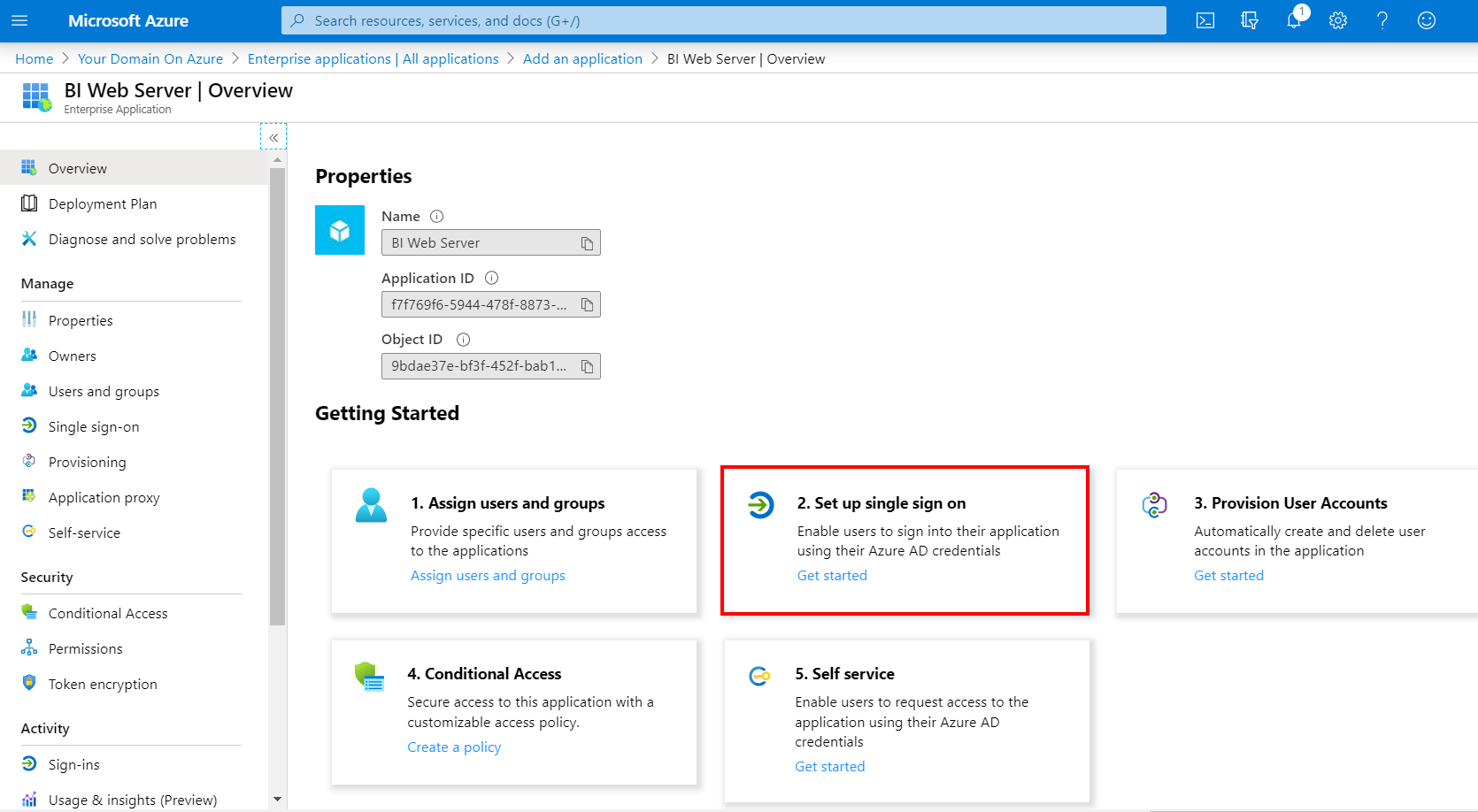The height and width of the screenshot is (812, 1478).
Task: Navigate to Home via the breadcrumb
Action: click(34, 58)
